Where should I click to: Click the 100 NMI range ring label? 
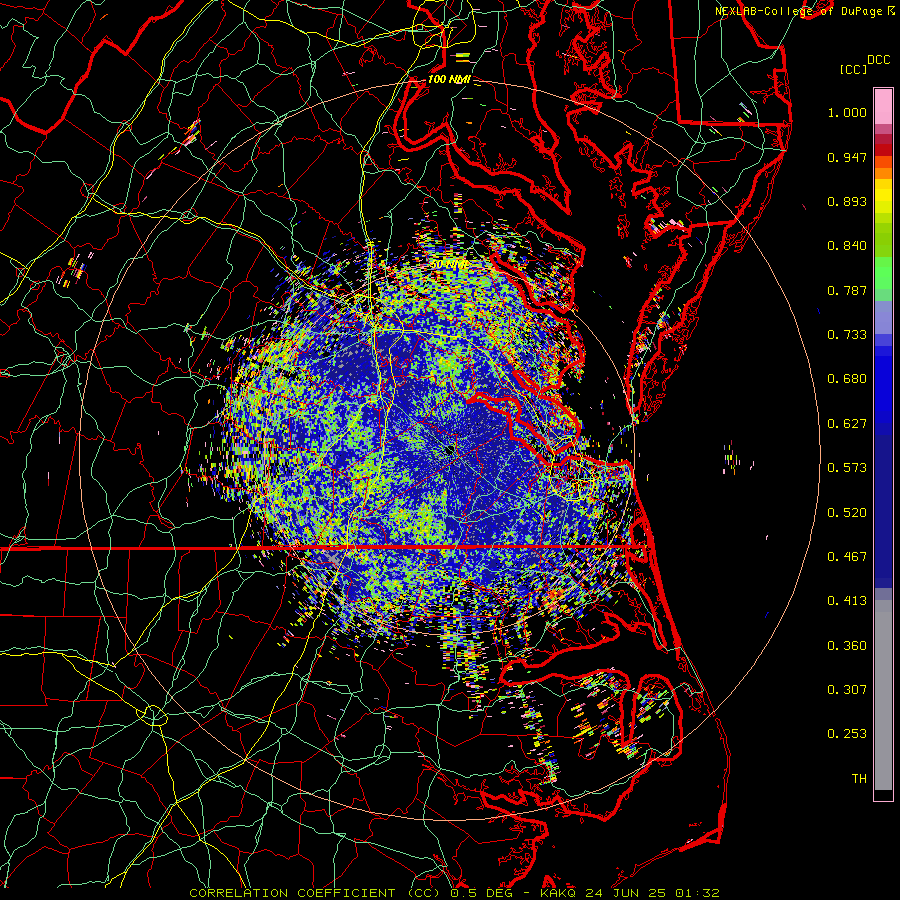pyautogui.click(x=449, y=79)
